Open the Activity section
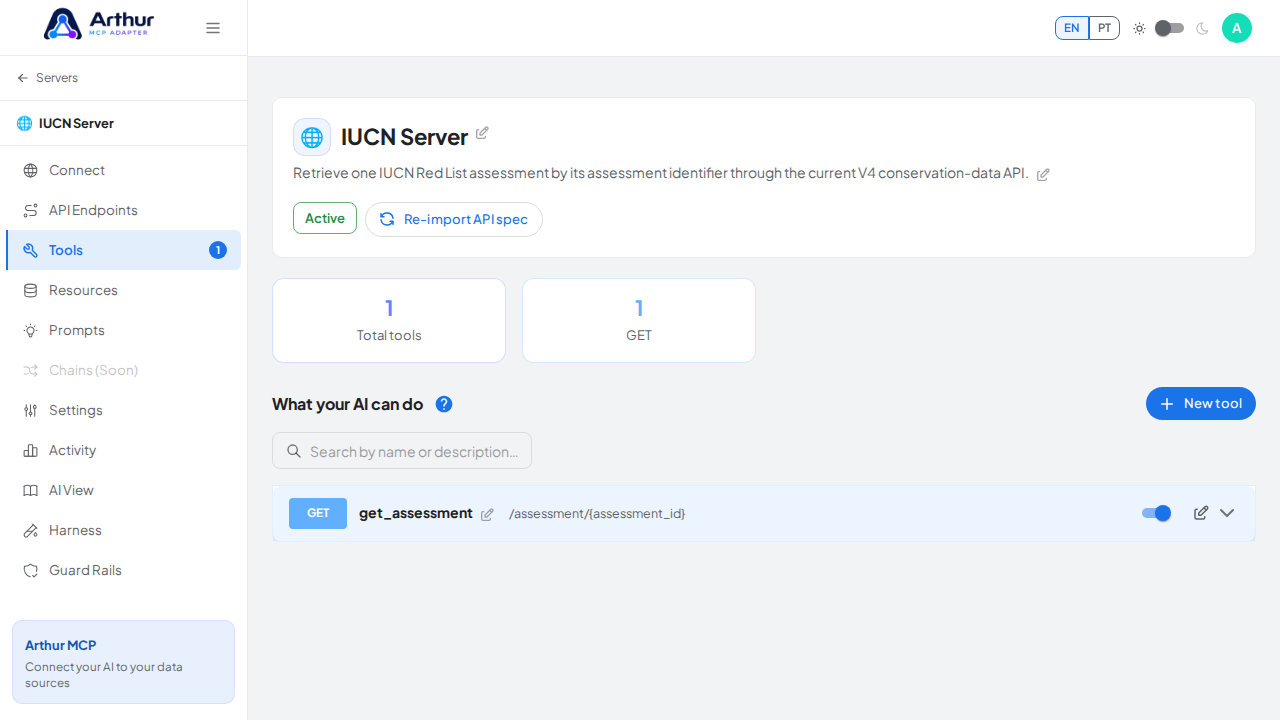1280x720 pixels. tap(123, 450)
